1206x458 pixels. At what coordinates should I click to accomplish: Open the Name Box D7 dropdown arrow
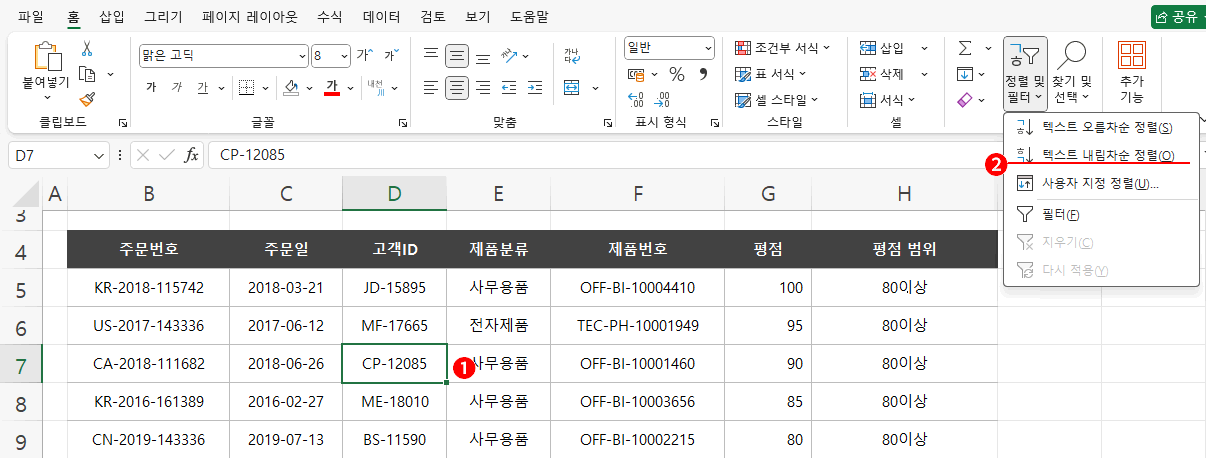pyautogui.click(x=99, y=155)
